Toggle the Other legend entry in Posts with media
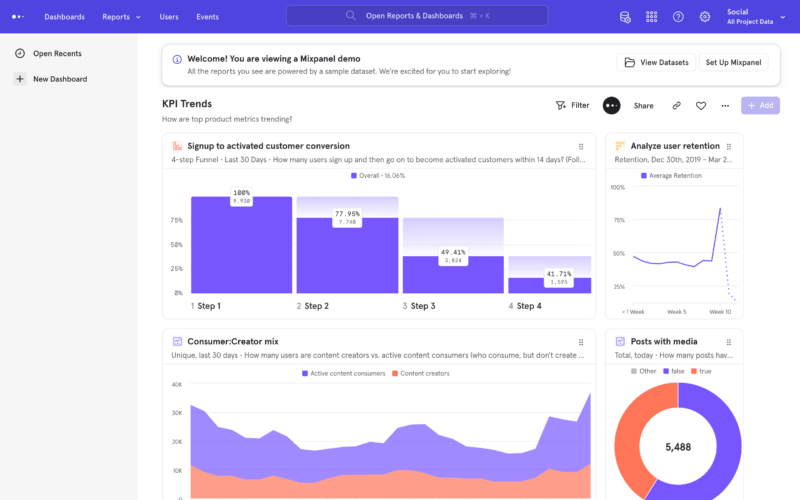This screenshot has height=500, width=800. [x=643, y=371]
